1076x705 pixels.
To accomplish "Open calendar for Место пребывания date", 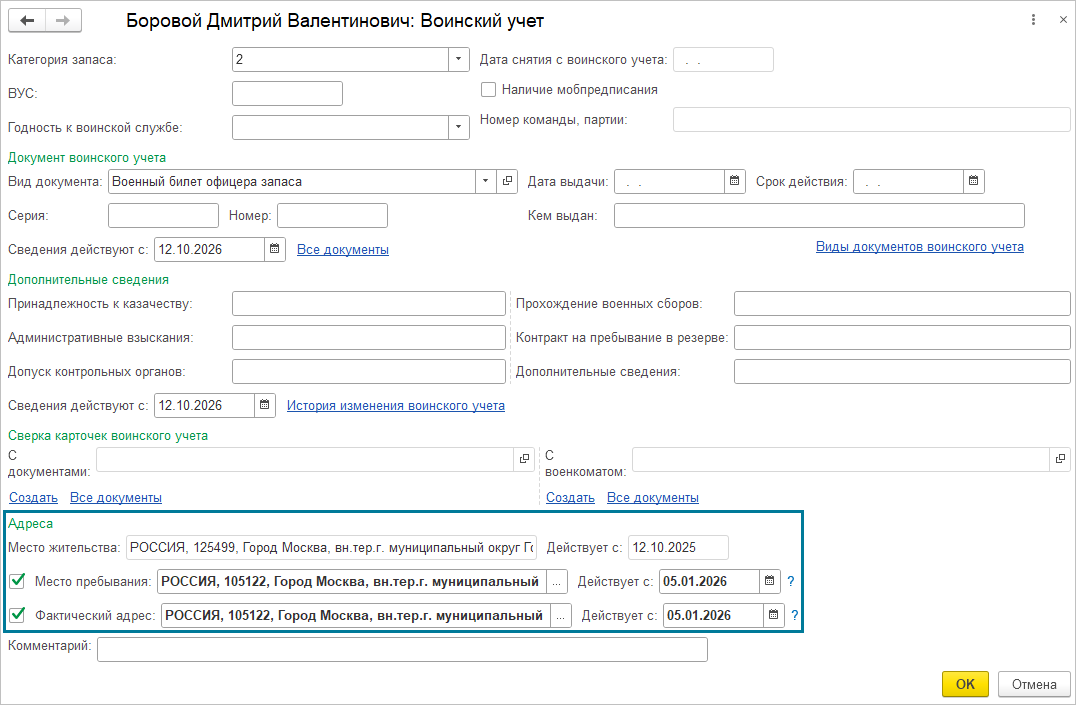I will coord(770,581).
